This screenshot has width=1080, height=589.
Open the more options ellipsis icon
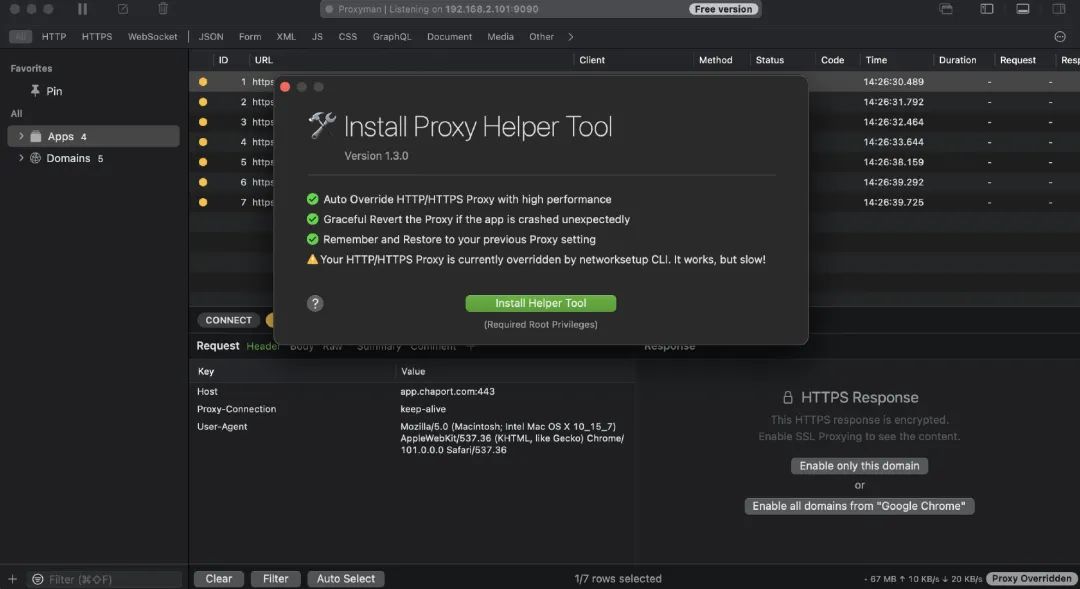coord(1060,37)
